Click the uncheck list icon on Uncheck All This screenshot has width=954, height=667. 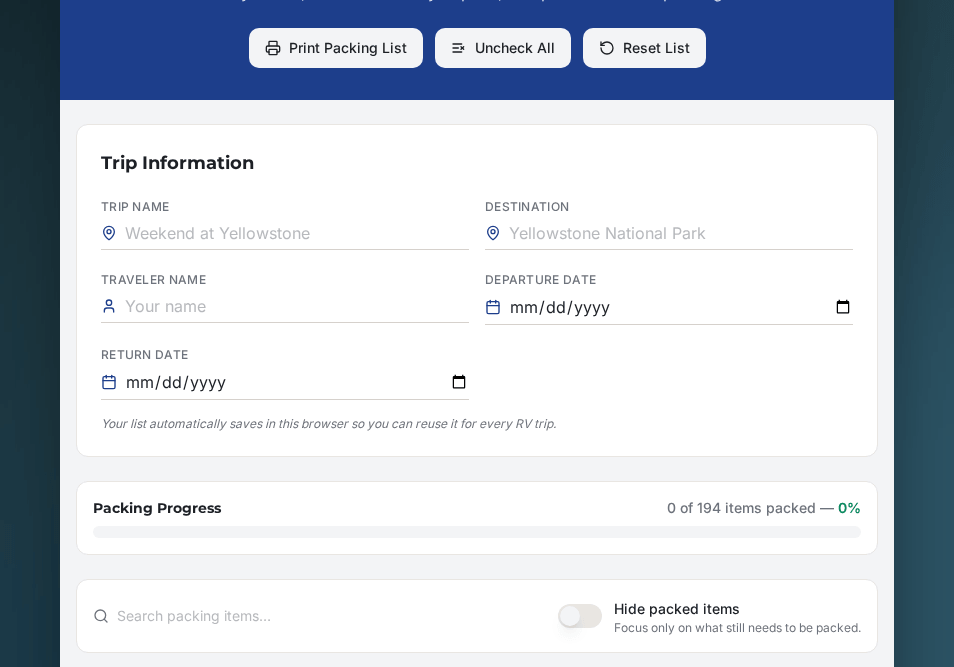tap(459, 48)
